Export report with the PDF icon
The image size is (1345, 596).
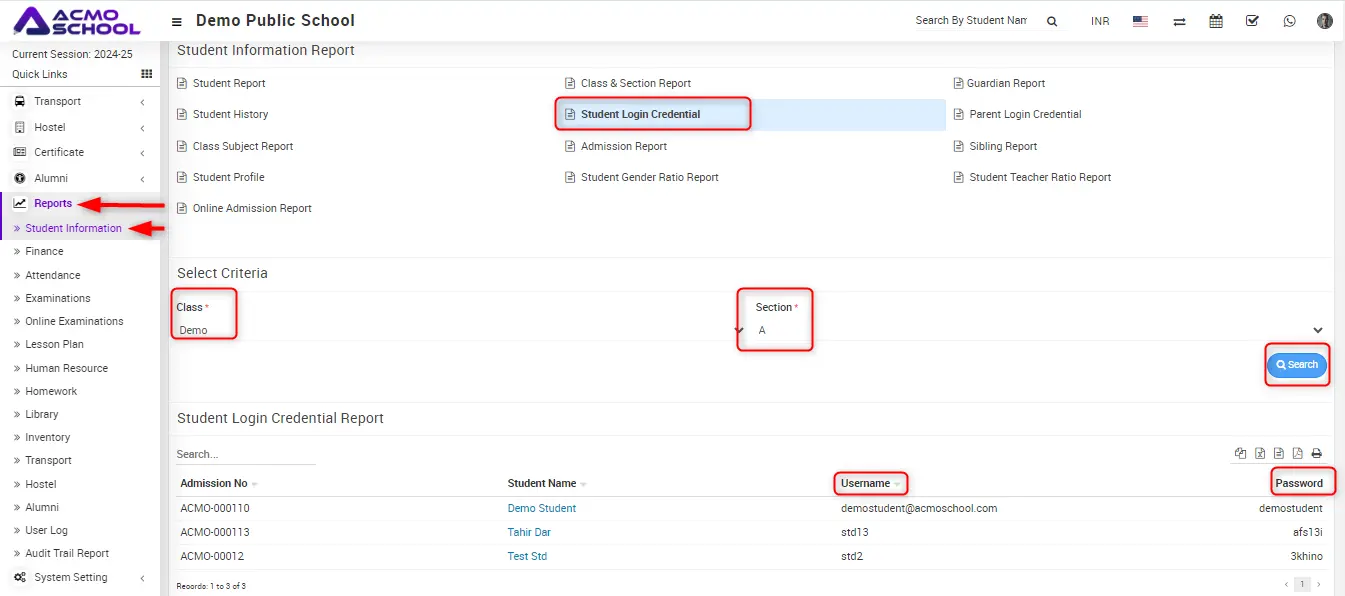1297,453
